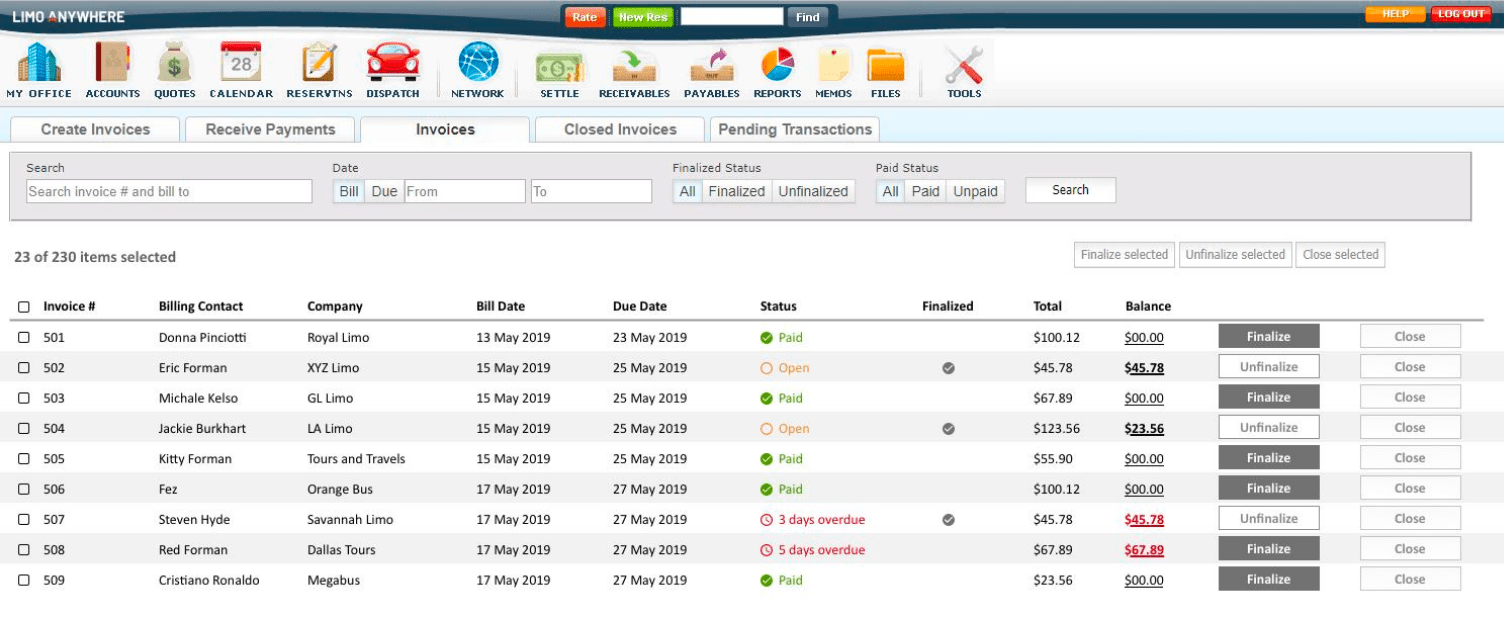1504x620 pixels.
Task: Click Finalize selected button
Action: click(x=1124, y=255)
